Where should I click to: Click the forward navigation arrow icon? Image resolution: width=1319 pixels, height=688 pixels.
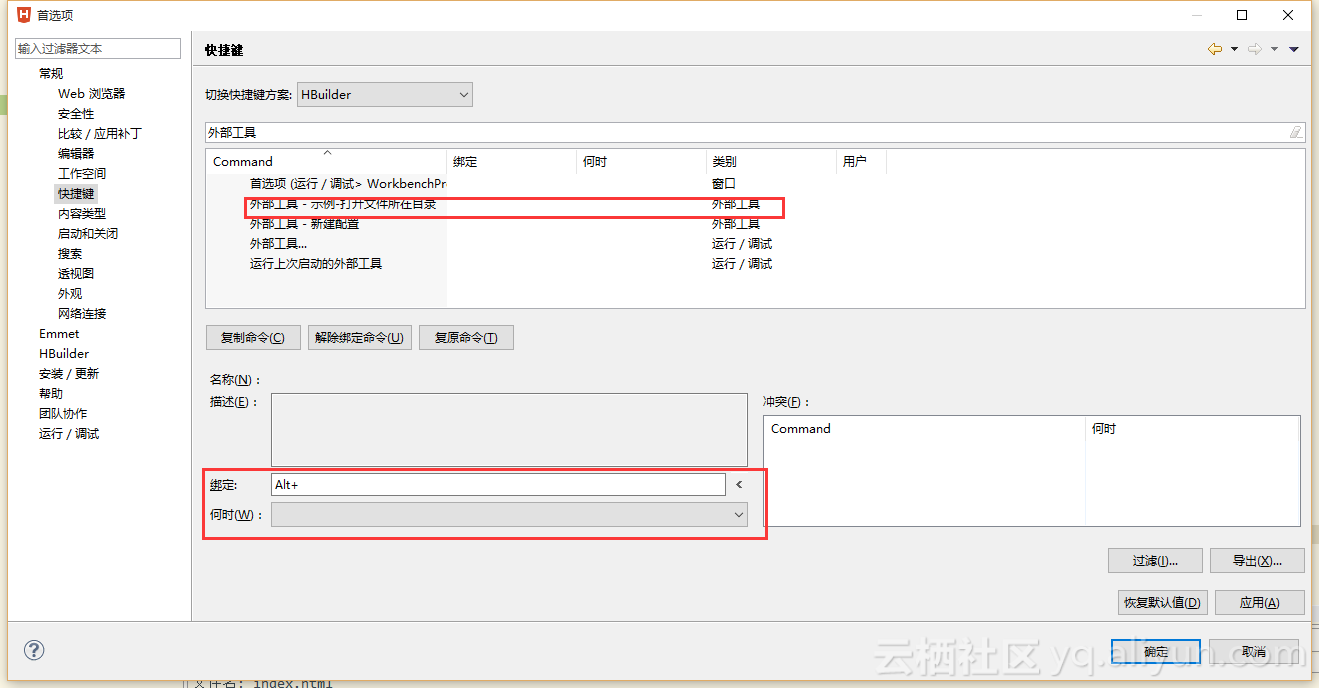pos(1255,49)
